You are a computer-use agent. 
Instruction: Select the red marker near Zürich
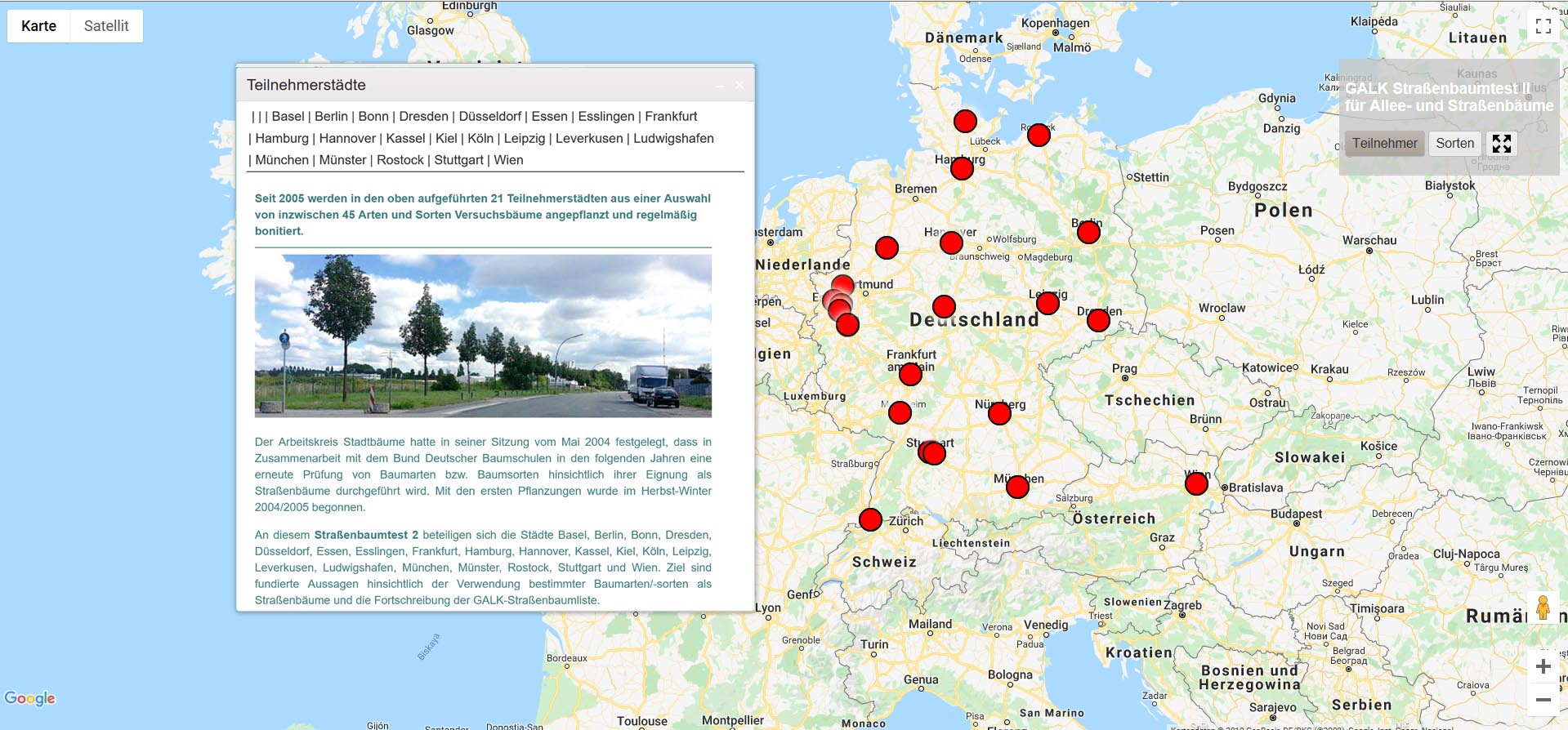pyautogui.click(x=870, y=519)
